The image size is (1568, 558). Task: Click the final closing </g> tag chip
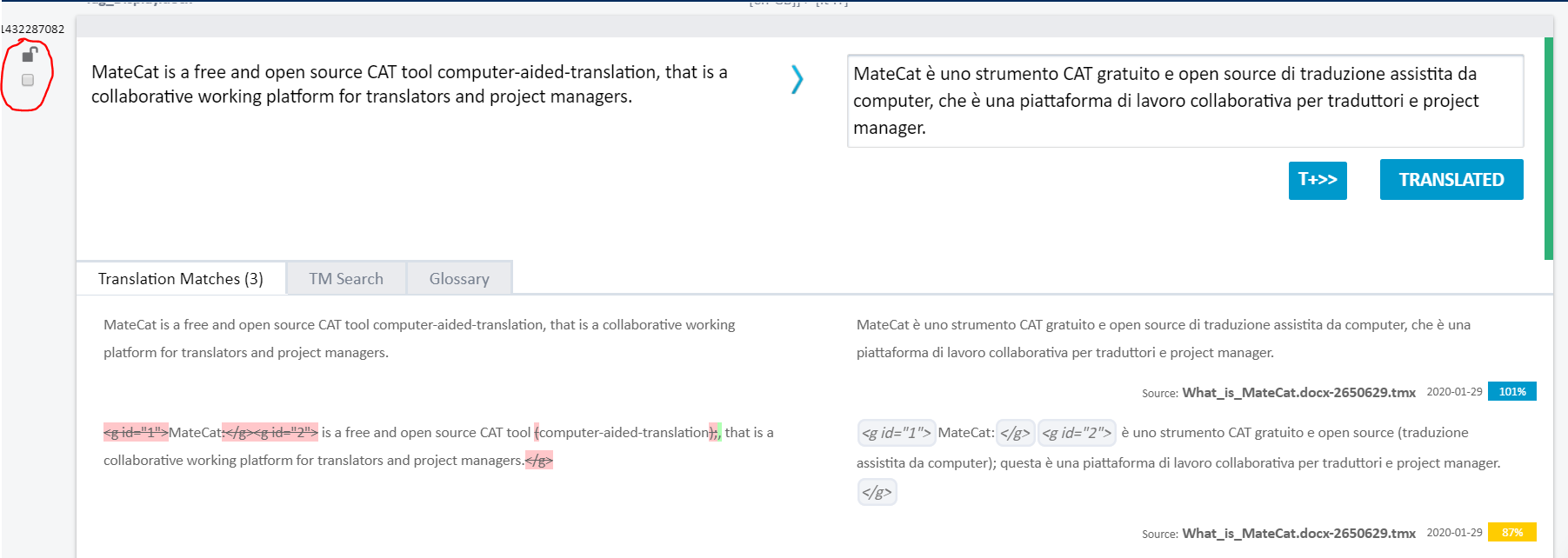877,493
